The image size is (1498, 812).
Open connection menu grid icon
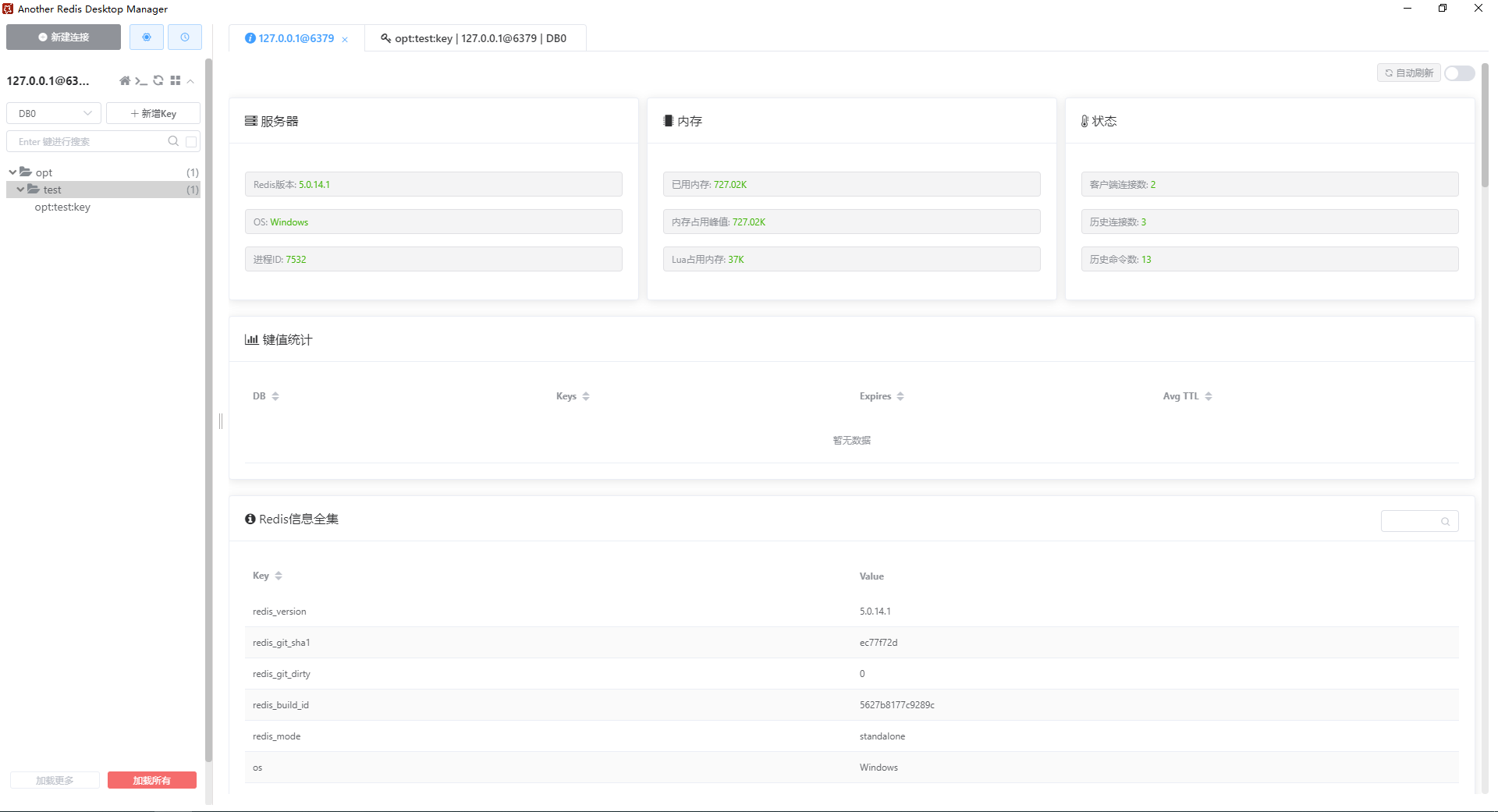176,81
